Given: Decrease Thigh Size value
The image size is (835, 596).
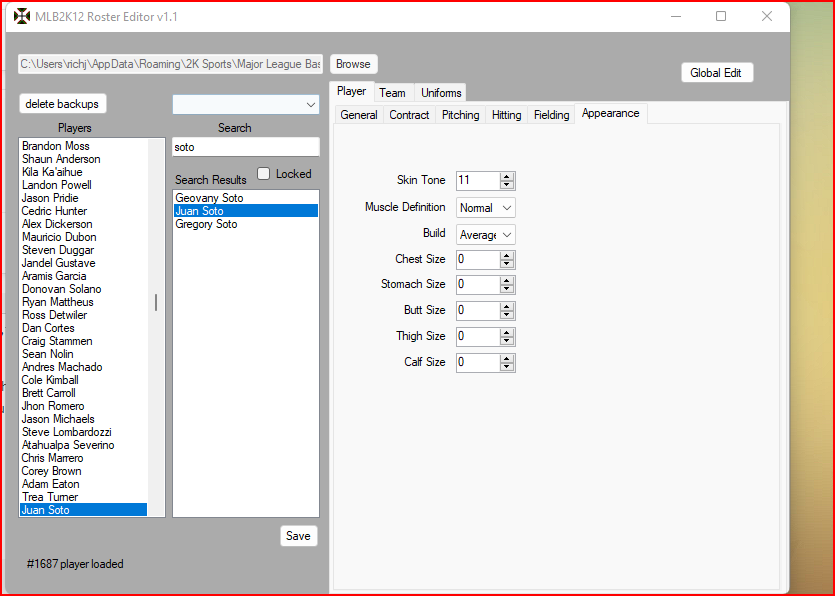Looking at the screenshot, I should pyautogui.click(x=507, y=341).
